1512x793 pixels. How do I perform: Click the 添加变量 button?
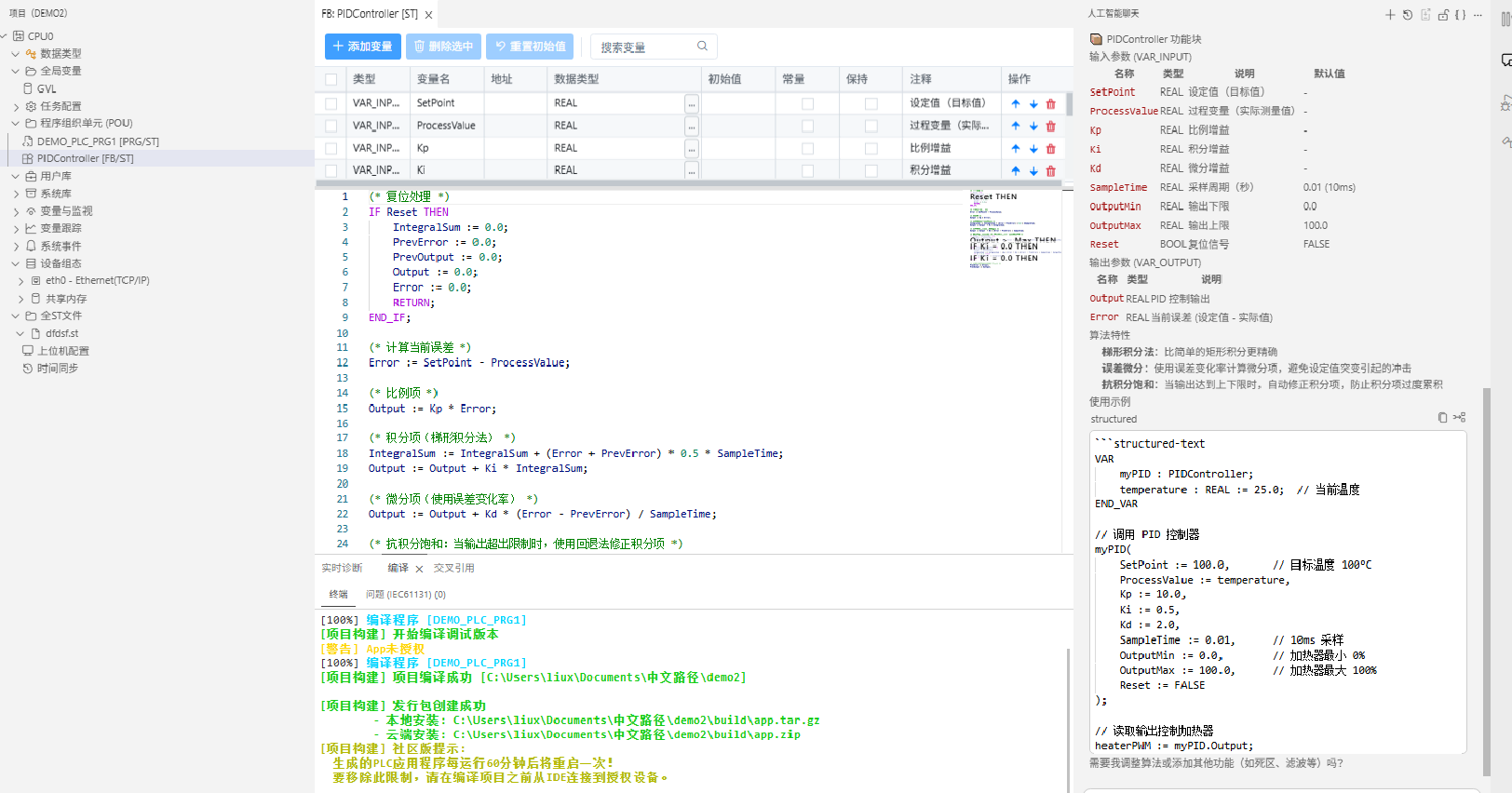click(363, 47)
